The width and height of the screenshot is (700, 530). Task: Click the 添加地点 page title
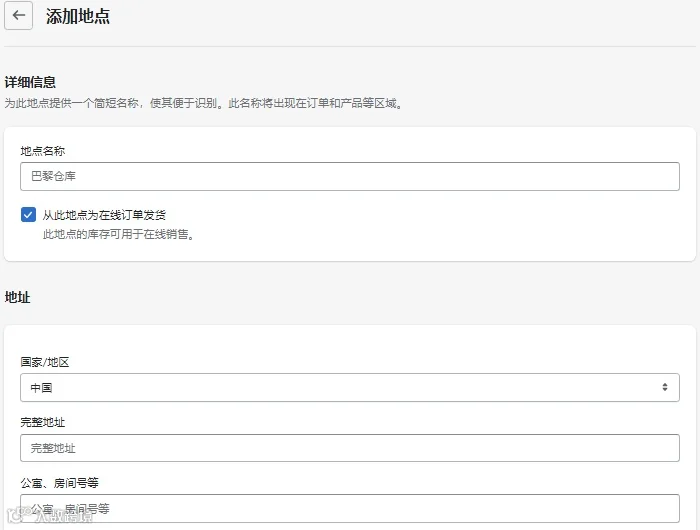click(x=78, y=17)
